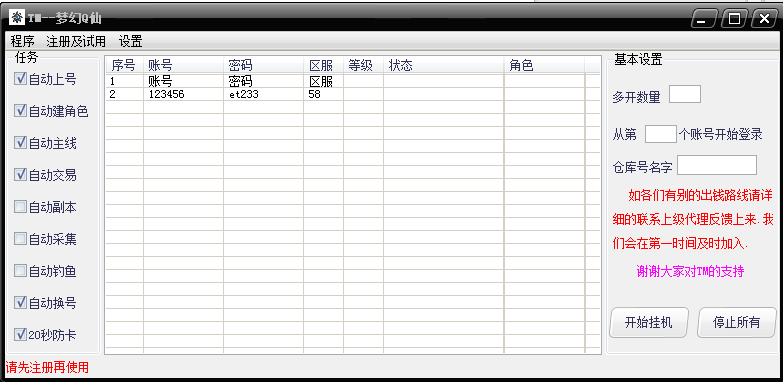Open the 程序 menu
The width and height of the screenshot is (783, 382).
coord(22,41)
